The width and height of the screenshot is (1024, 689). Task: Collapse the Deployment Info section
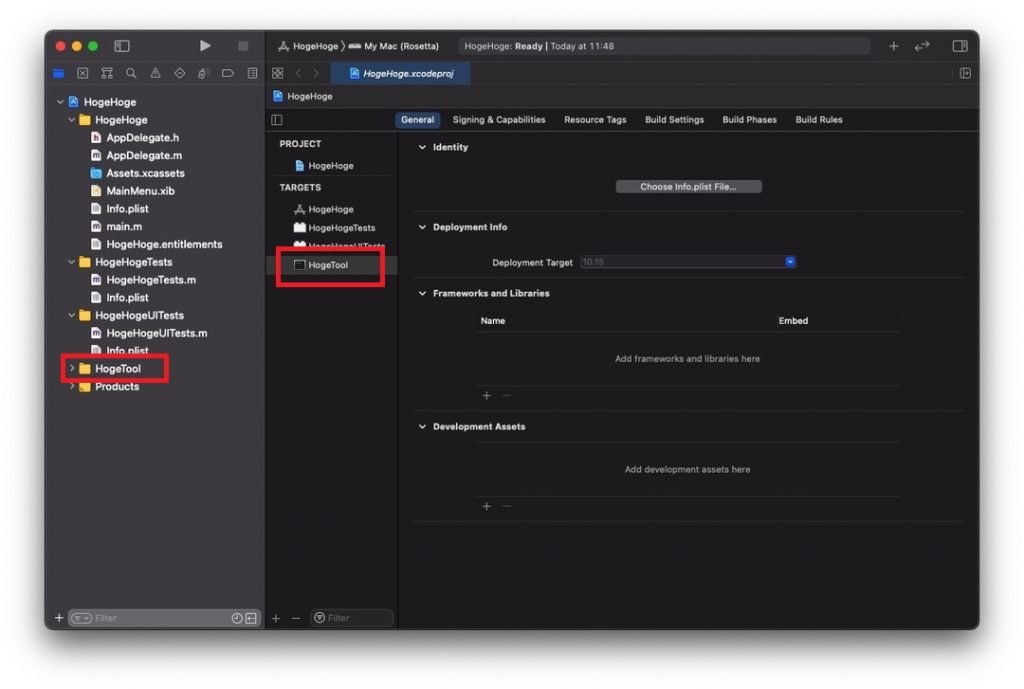click(422, 227)
